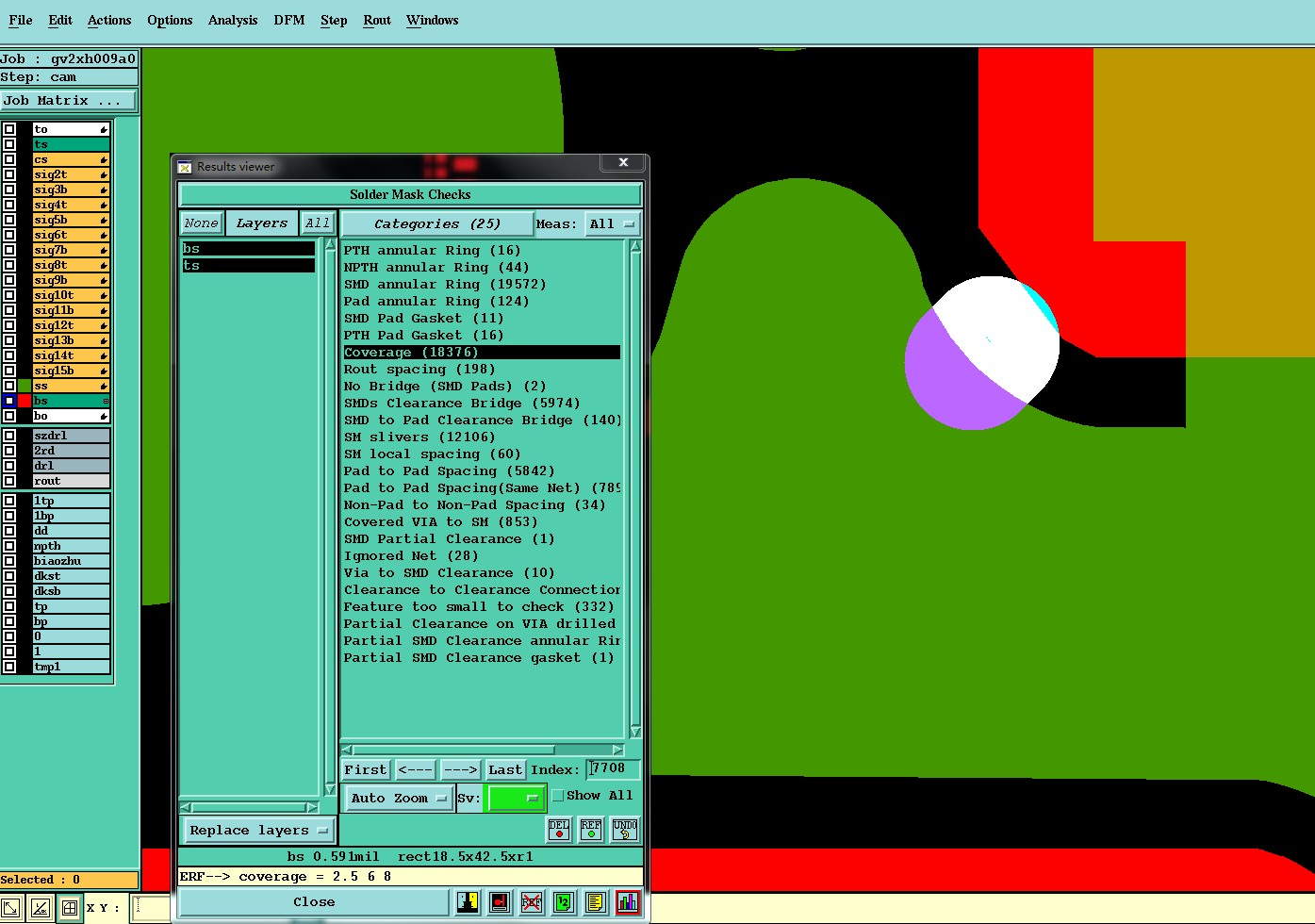1315x924 pixels.
Task: Open the colored bar chart histogram icon
Action: pyautogui.click(x=629, y=902)
